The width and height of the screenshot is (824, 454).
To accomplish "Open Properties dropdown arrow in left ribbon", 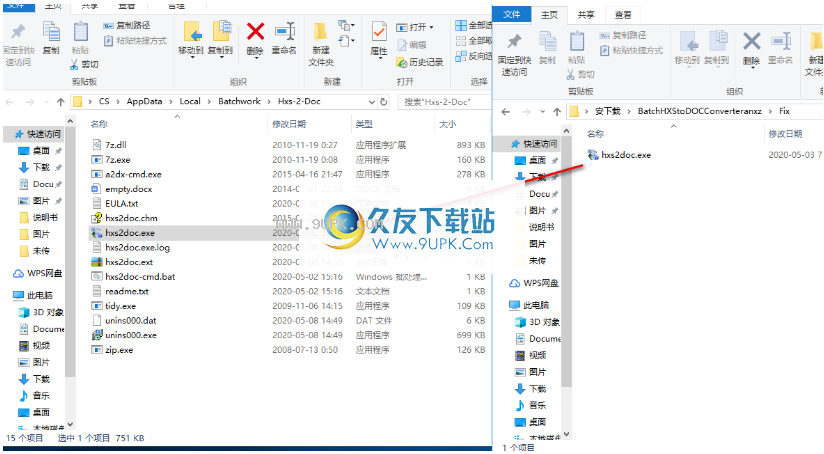I will (x=379, y=58).
